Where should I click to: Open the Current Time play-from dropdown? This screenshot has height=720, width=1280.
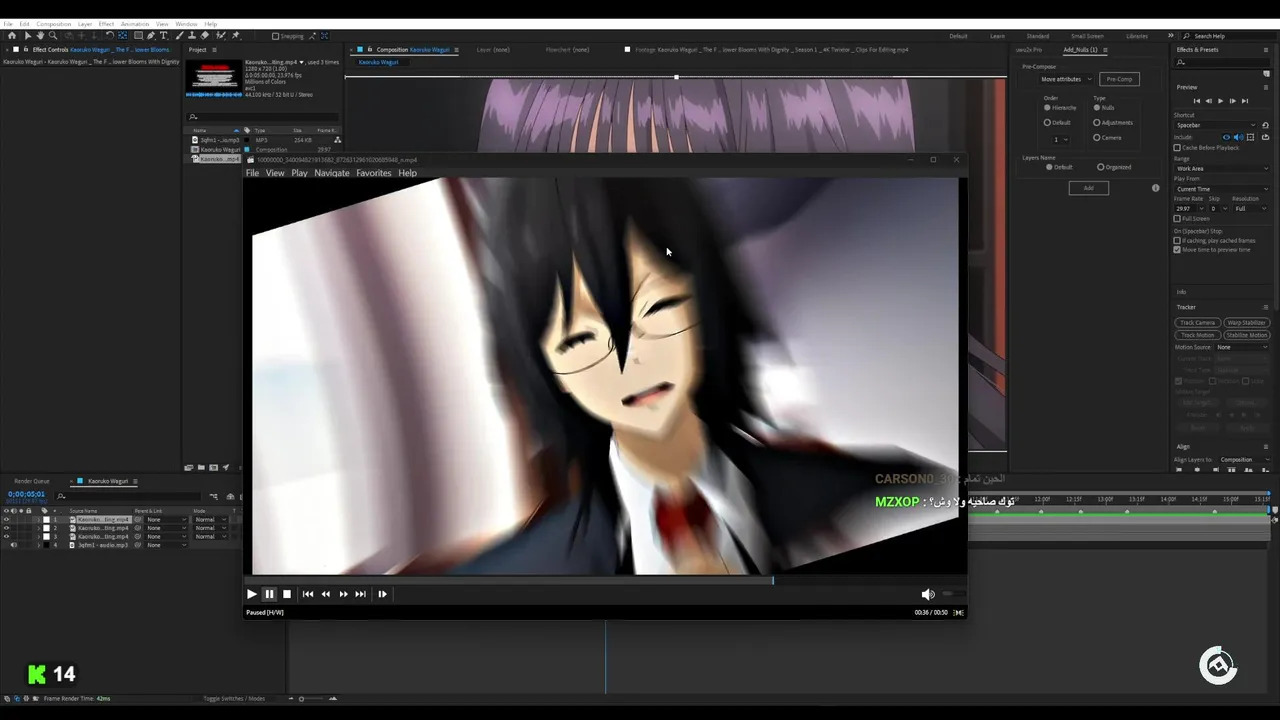(x=1221, y=189)
